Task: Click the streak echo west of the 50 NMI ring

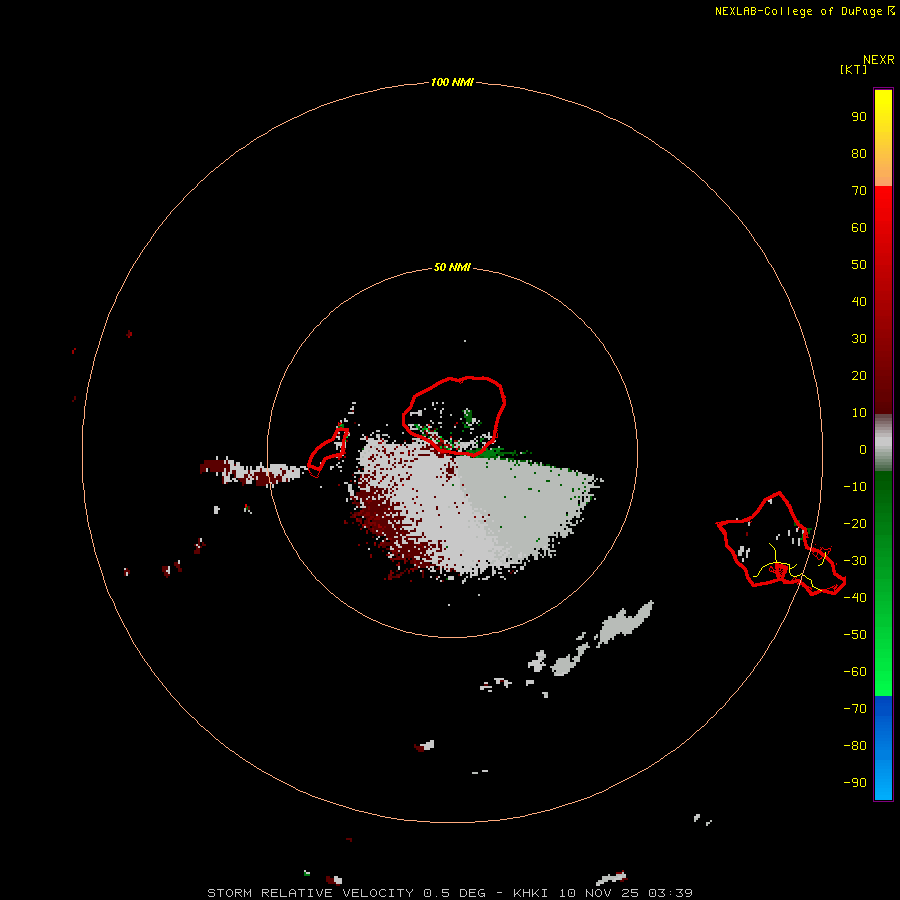Action: (x=250, y=472)
